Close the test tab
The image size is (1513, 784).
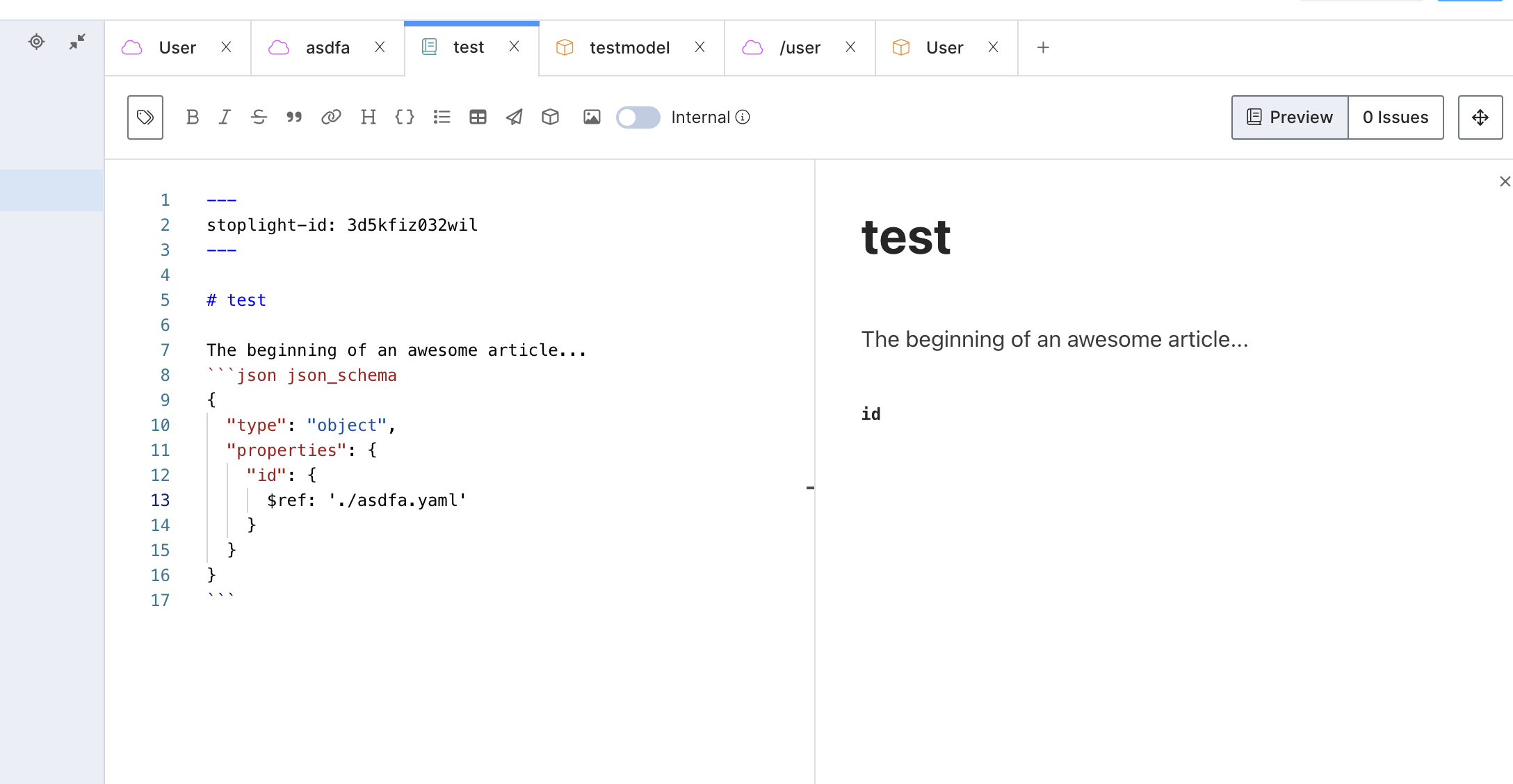coord(514,46)
